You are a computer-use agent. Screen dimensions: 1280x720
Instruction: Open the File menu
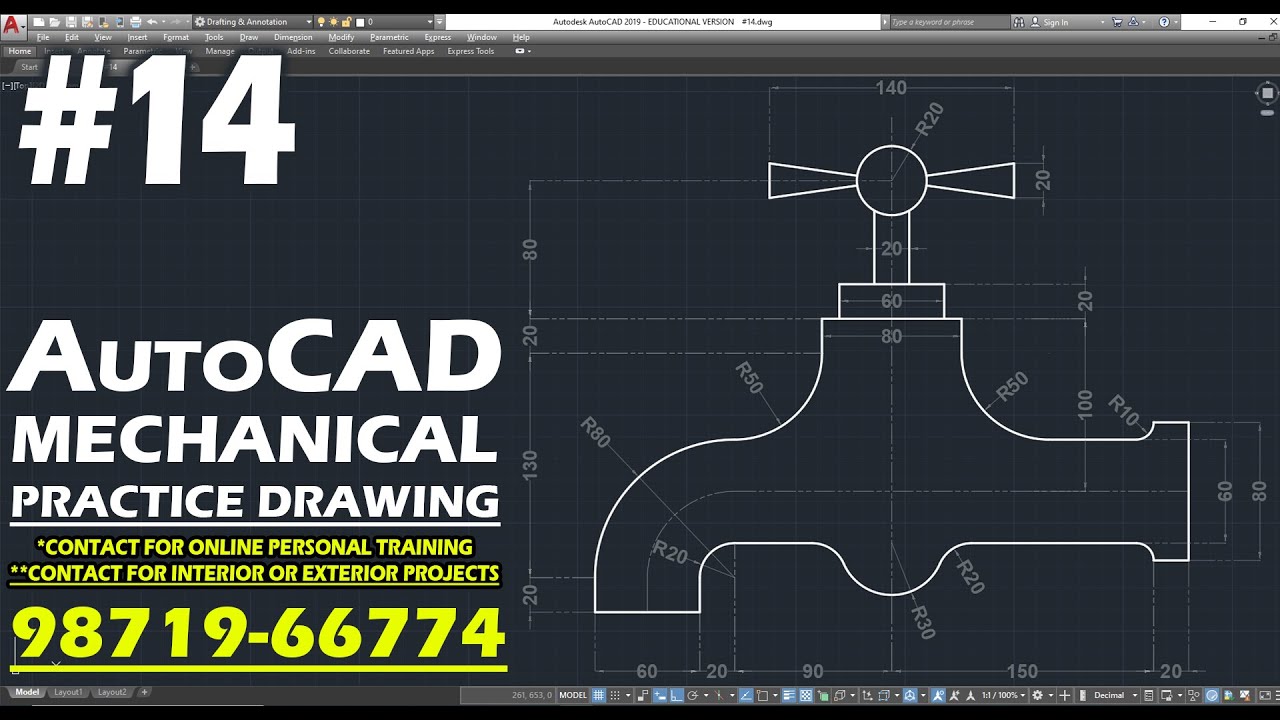43,37
